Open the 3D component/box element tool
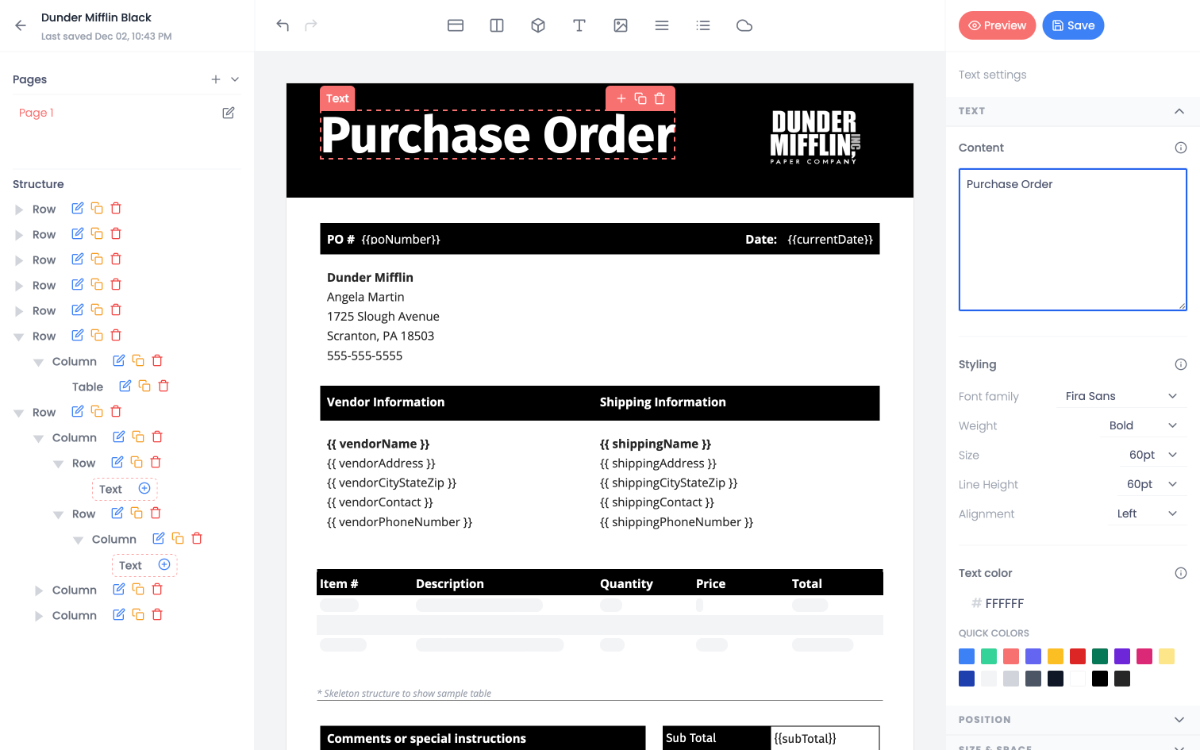1200x750 pixels. click(x=538, y=25)
